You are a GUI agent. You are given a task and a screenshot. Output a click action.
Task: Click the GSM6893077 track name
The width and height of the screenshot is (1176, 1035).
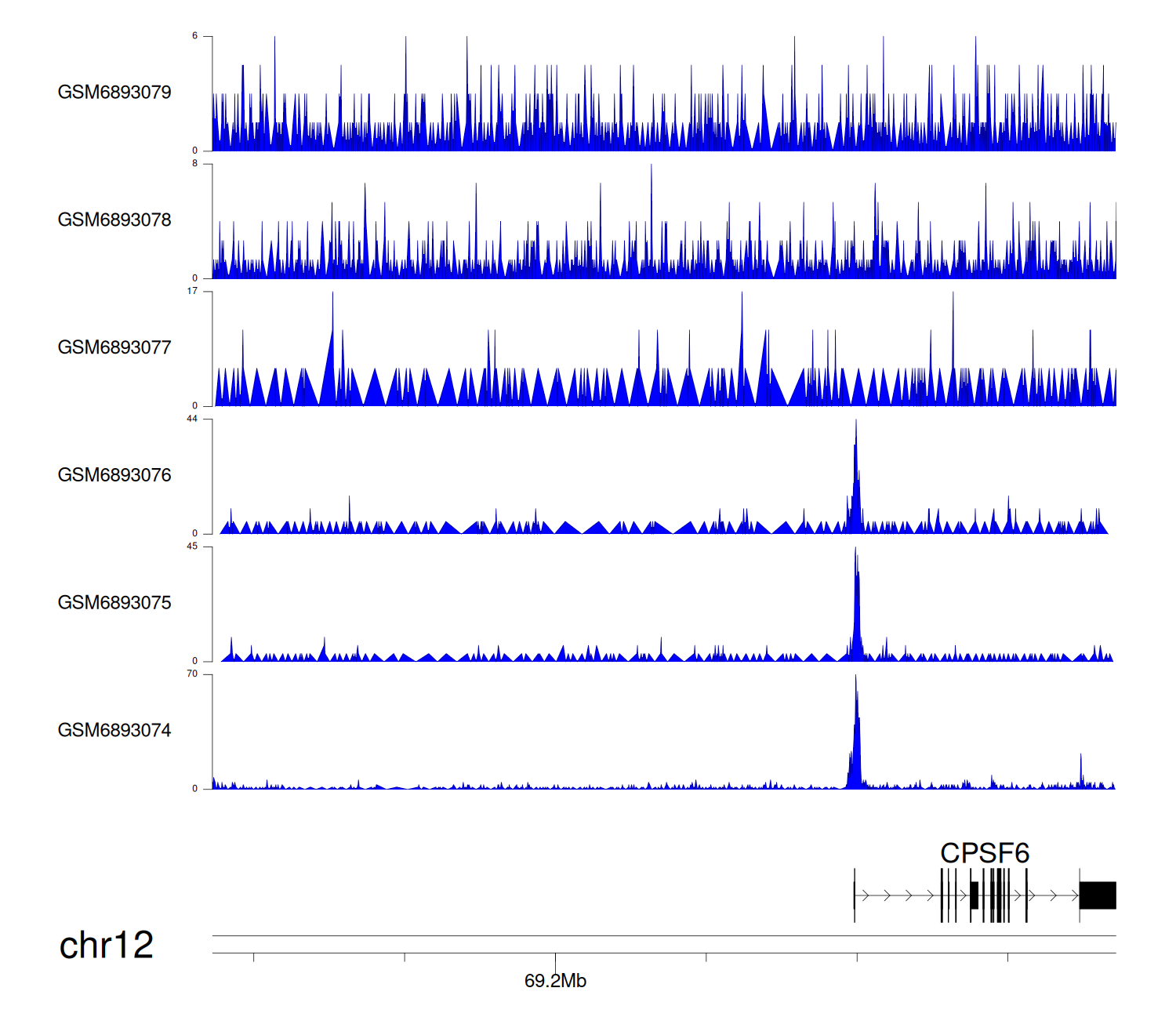[x=114, y=348]
